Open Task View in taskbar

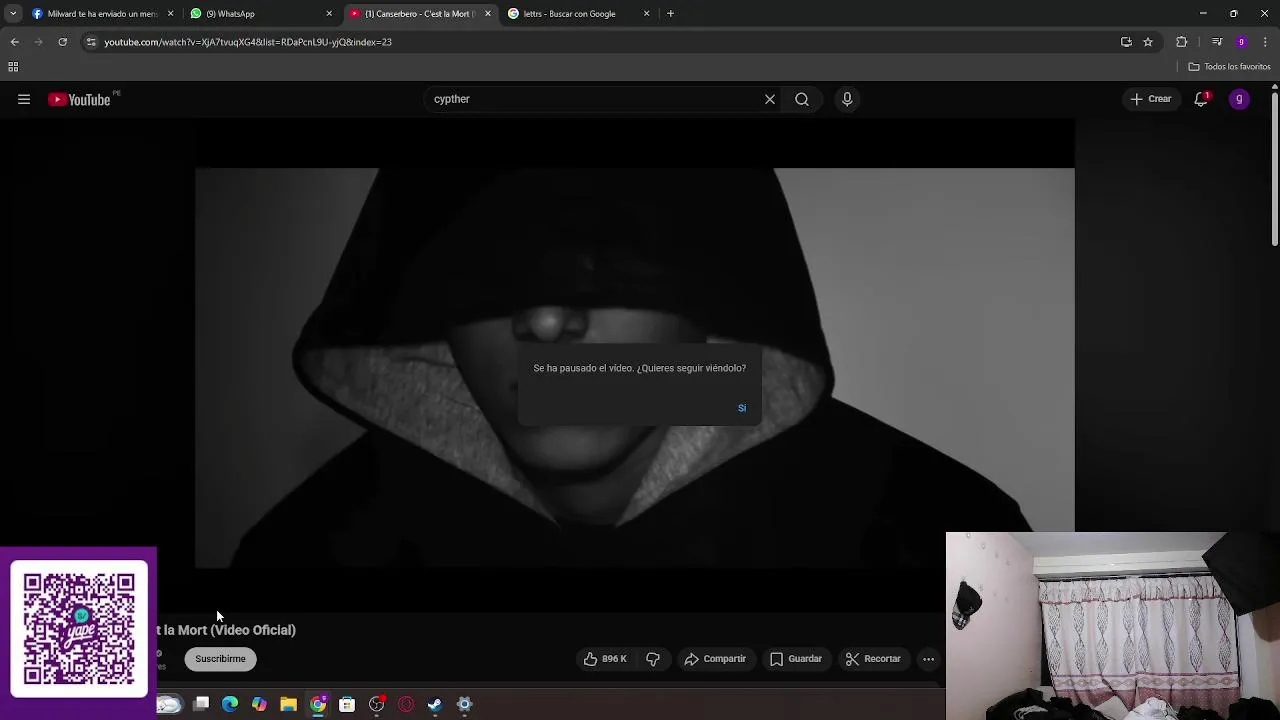point(201,704)
